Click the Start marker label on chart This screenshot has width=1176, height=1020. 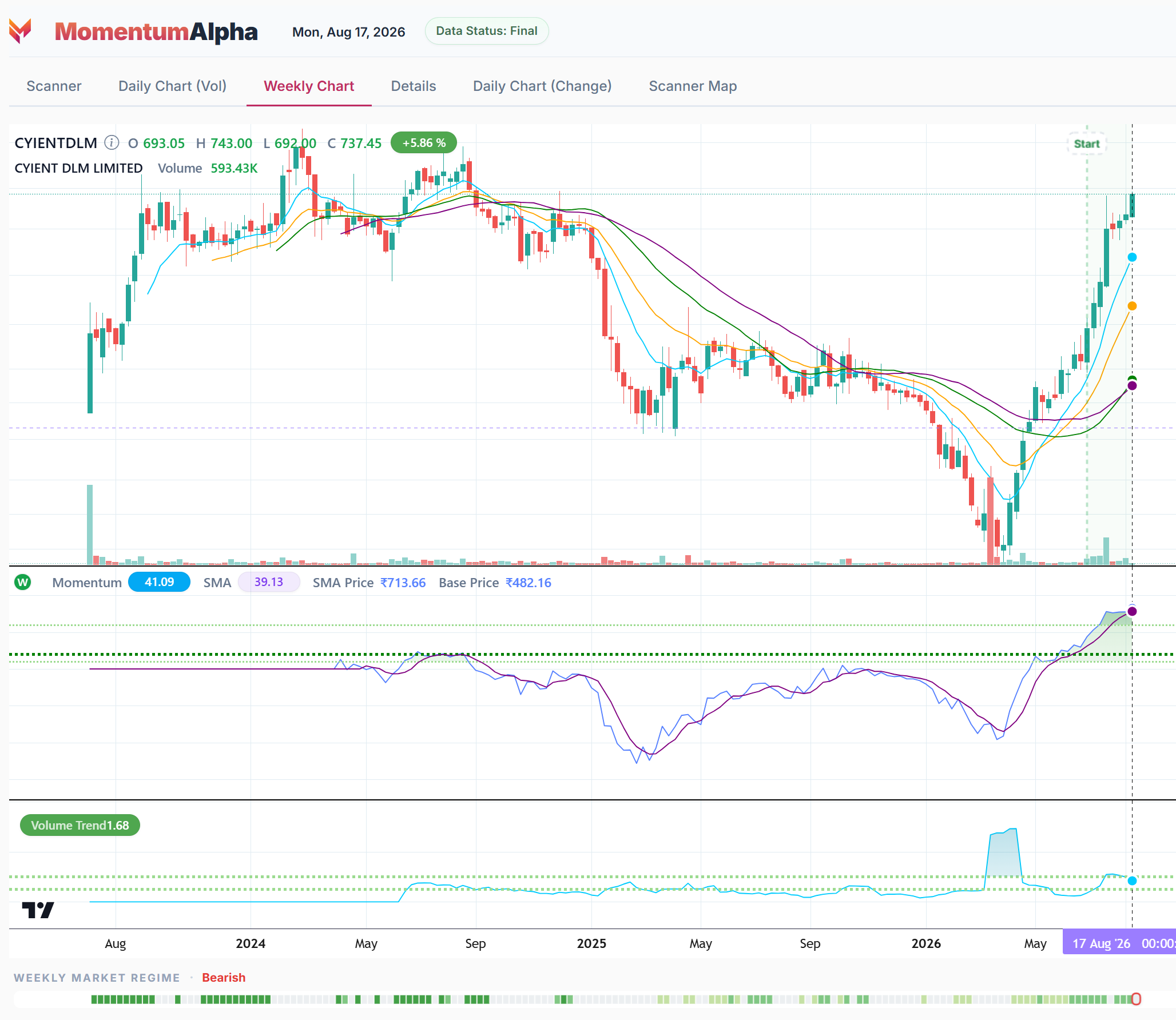(1086, 144)
